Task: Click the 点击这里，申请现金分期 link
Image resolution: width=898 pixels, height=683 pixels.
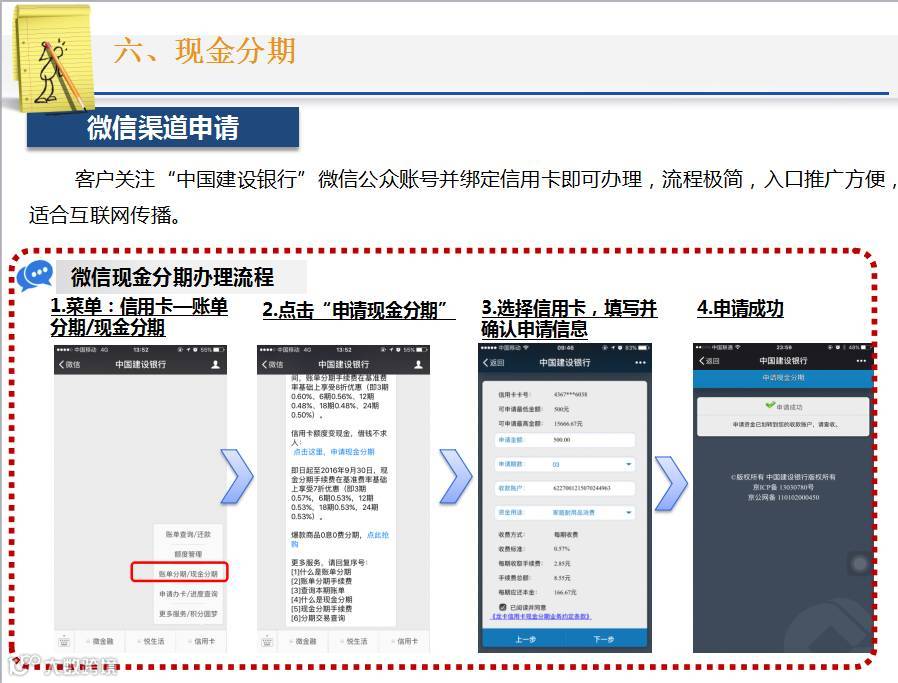Action: pos(334,452)
